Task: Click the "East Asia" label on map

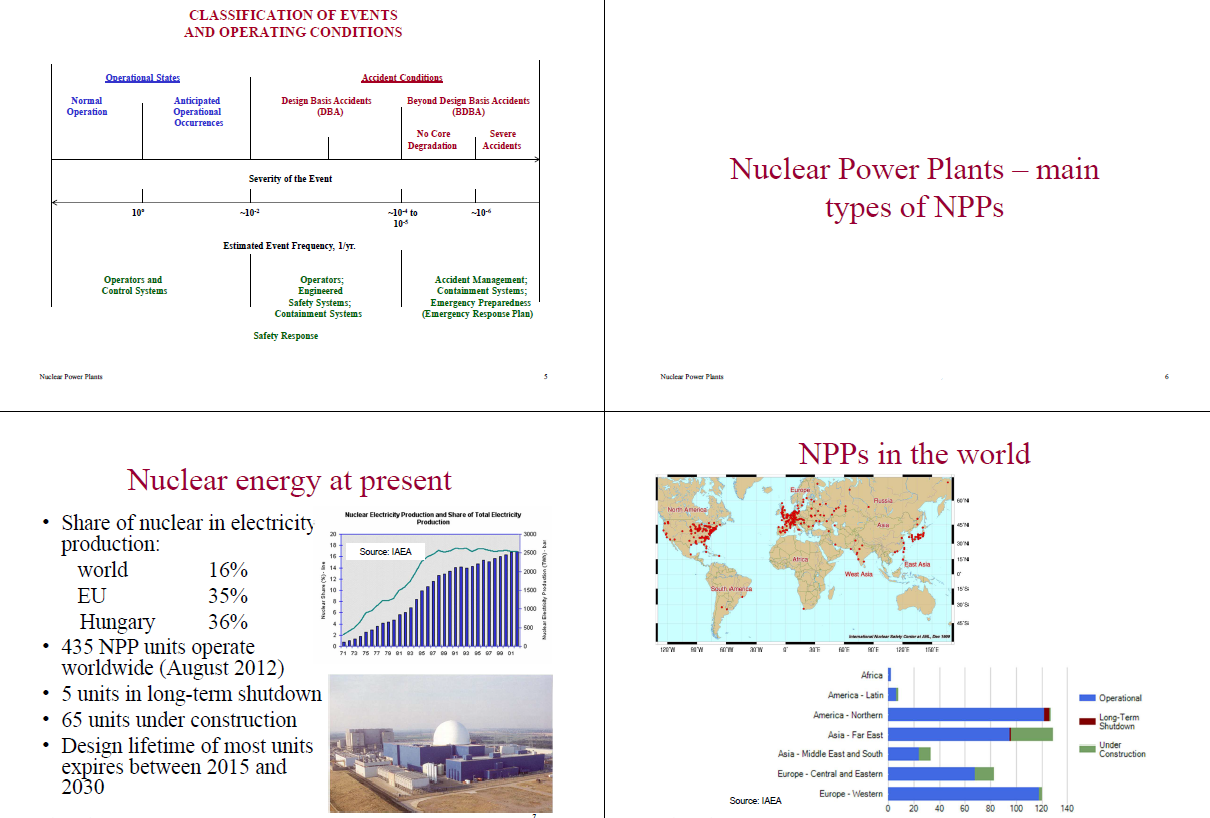Action: pyautogui.click(x=919, y=565)
